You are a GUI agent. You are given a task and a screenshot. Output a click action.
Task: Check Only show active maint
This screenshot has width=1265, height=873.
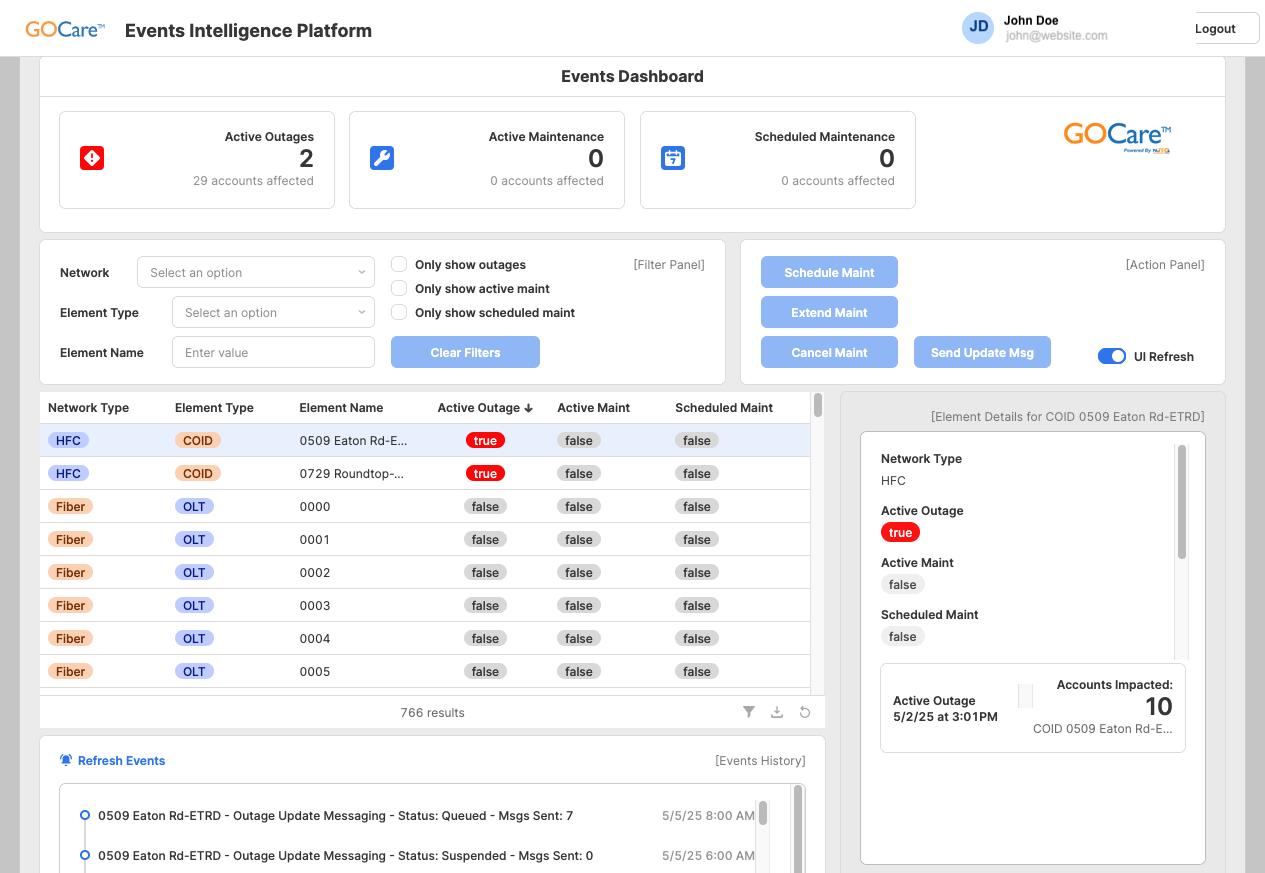click(x=399, y=288)
